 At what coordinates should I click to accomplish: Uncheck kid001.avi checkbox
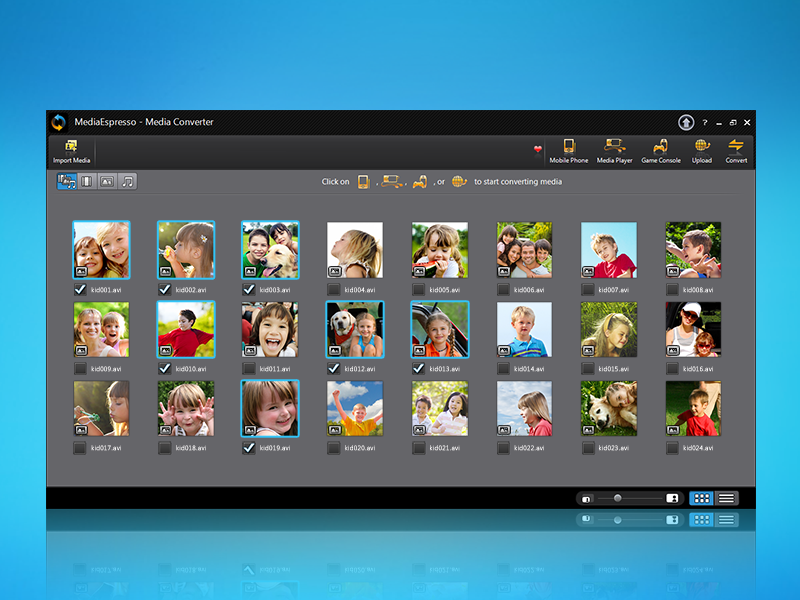point(80,289)
